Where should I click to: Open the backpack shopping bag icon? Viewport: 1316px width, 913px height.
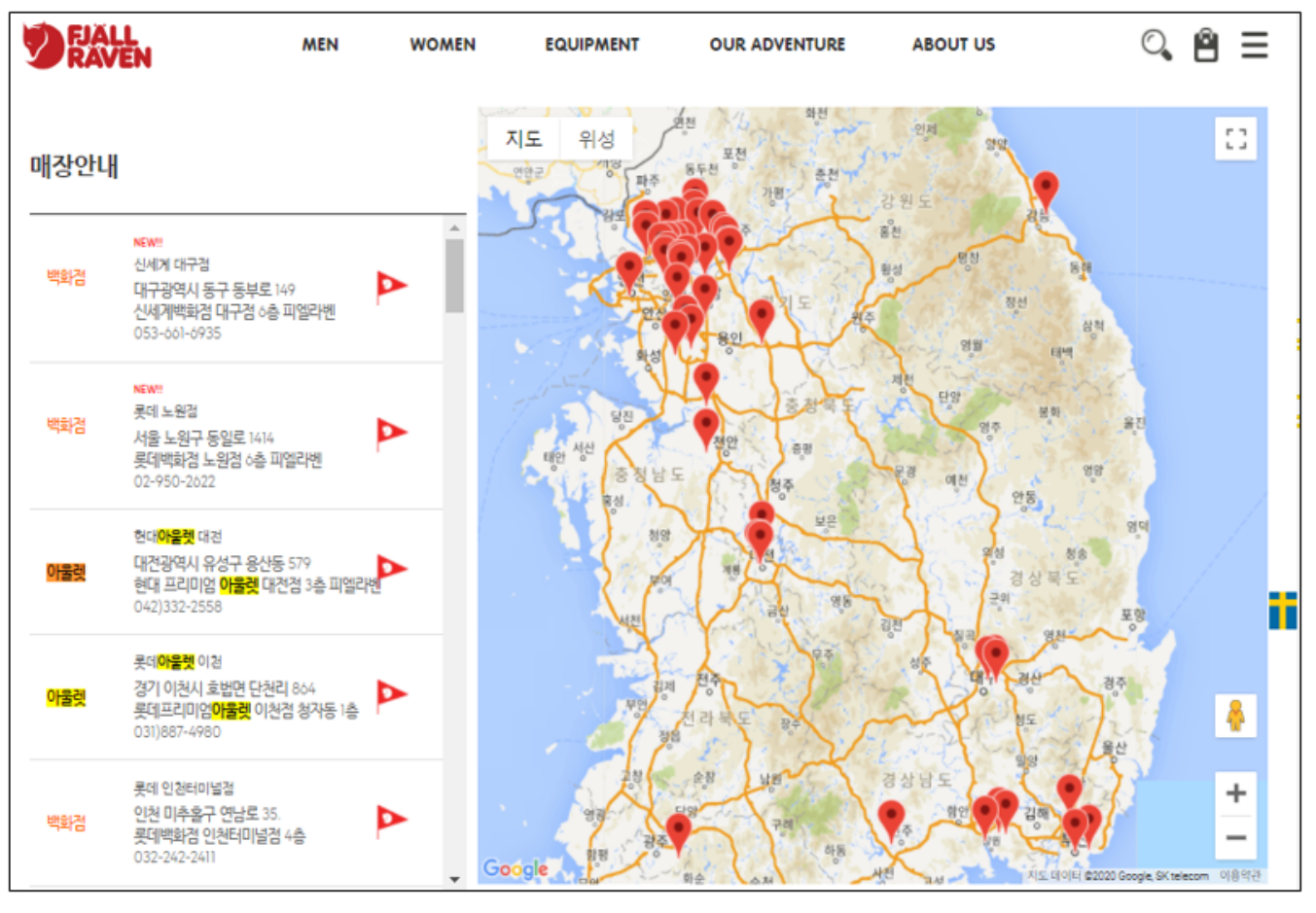tap(1206, 45)
